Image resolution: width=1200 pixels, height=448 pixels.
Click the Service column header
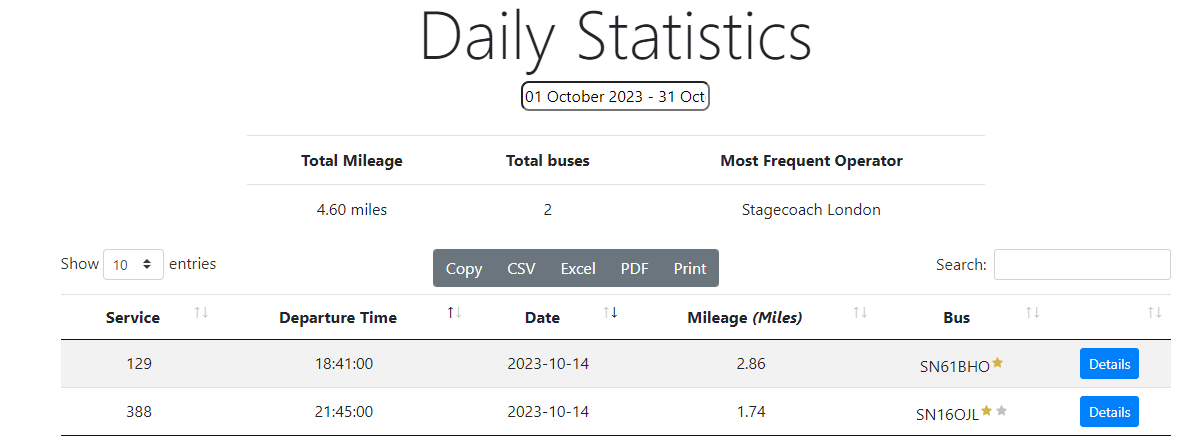133,318
